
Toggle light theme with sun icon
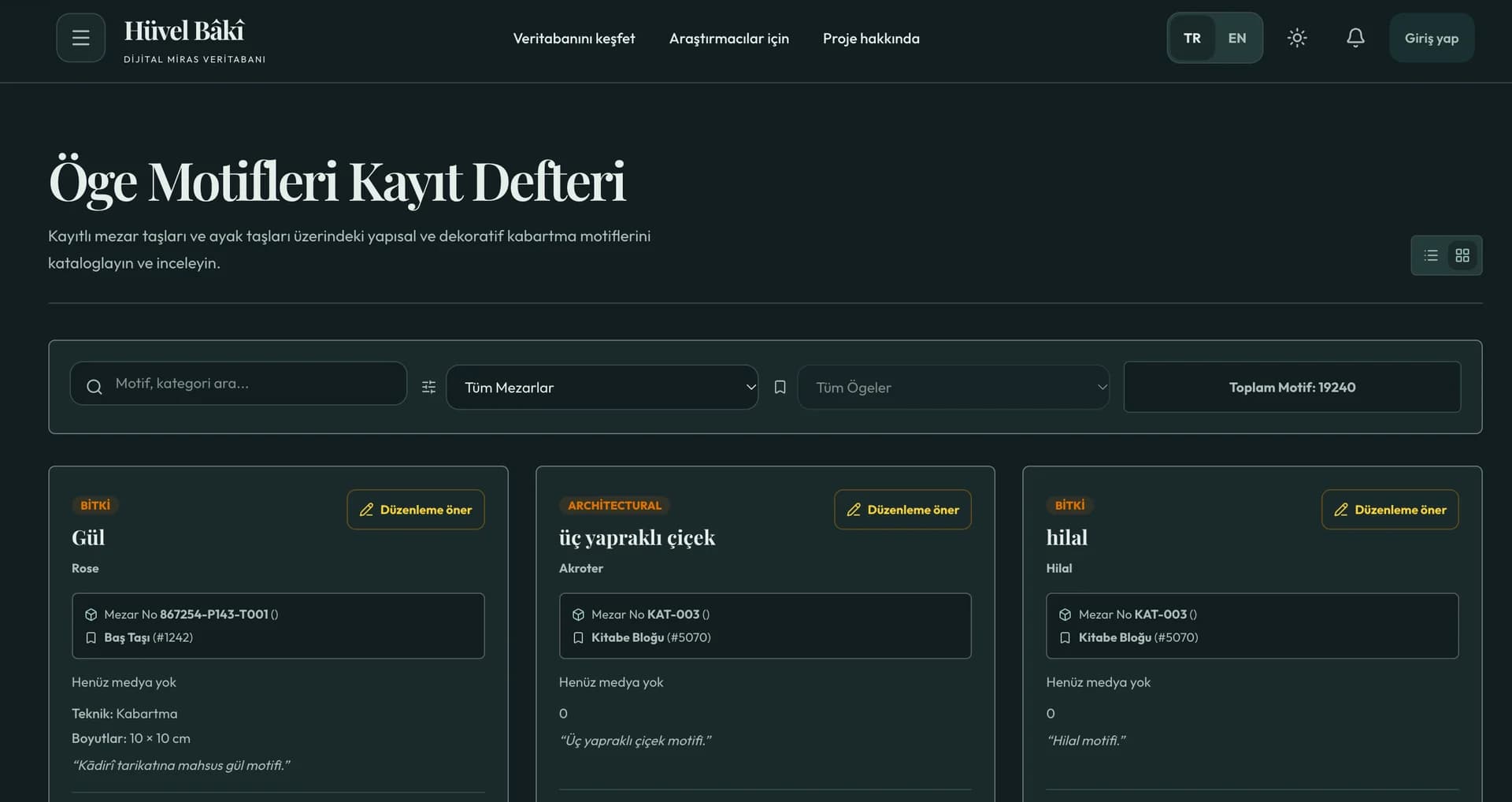(x=1297, y=38)
